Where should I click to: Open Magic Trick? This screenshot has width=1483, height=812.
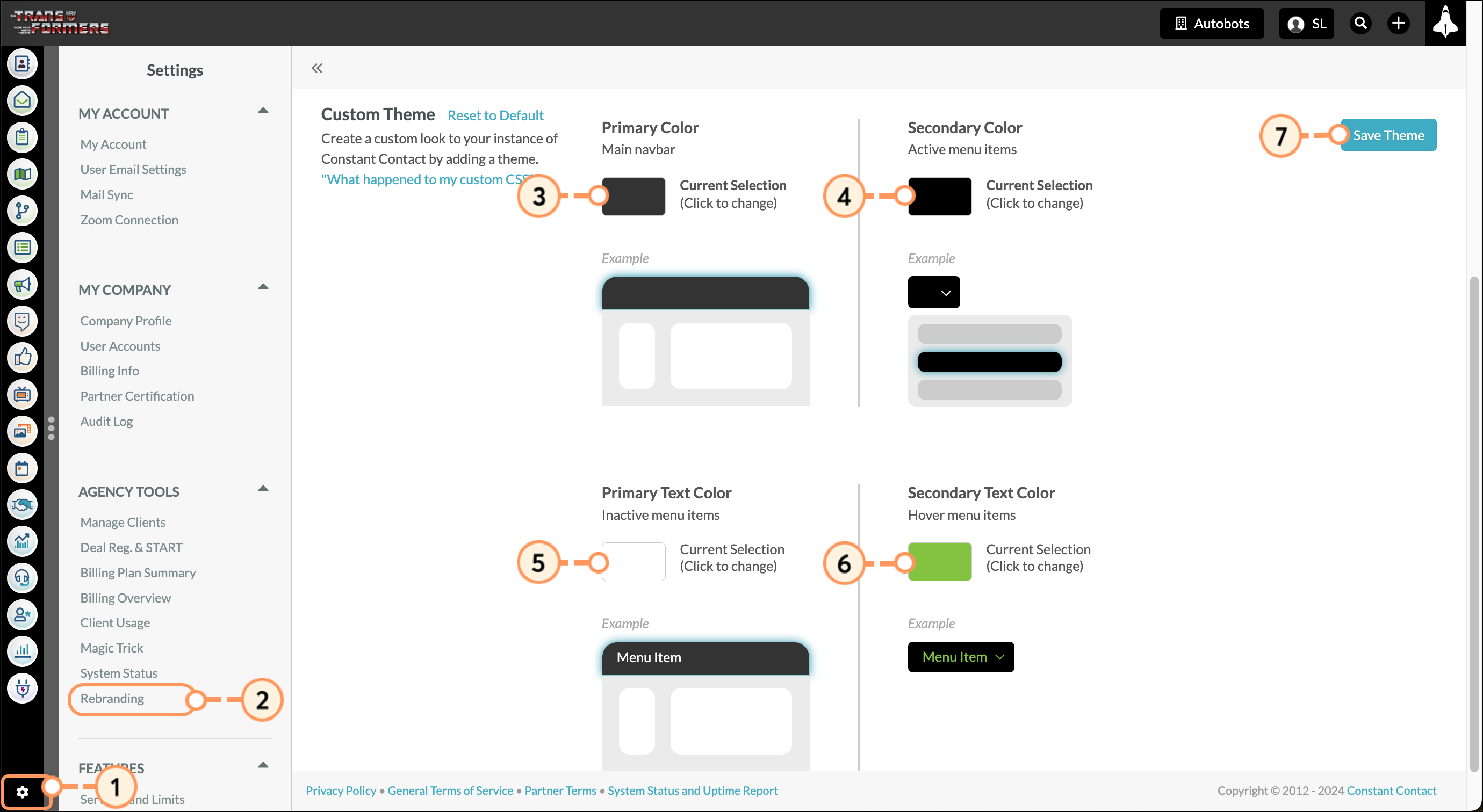[112, 649]
